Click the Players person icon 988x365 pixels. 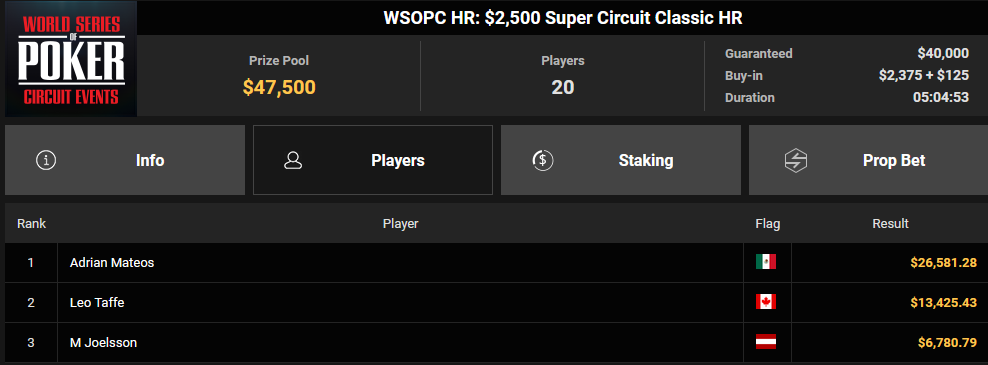[x=293, y=160]
